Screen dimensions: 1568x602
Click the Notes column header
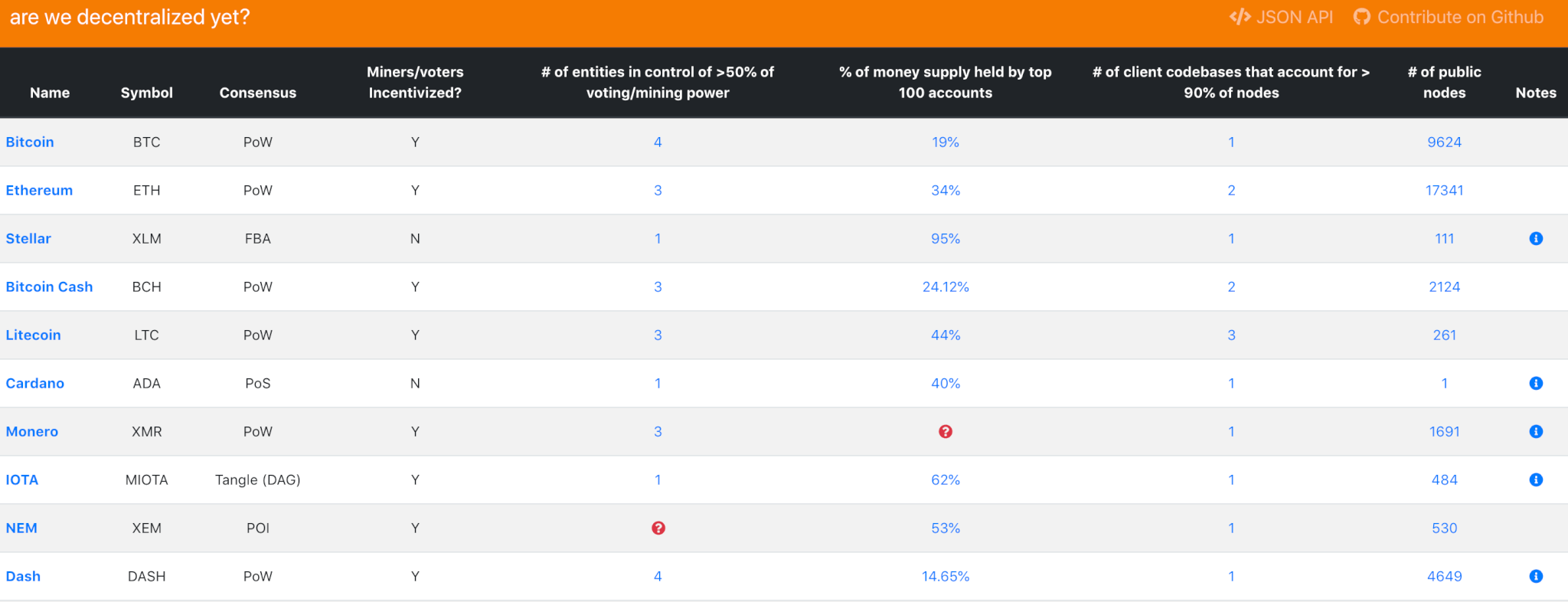tap(1535, 93)
